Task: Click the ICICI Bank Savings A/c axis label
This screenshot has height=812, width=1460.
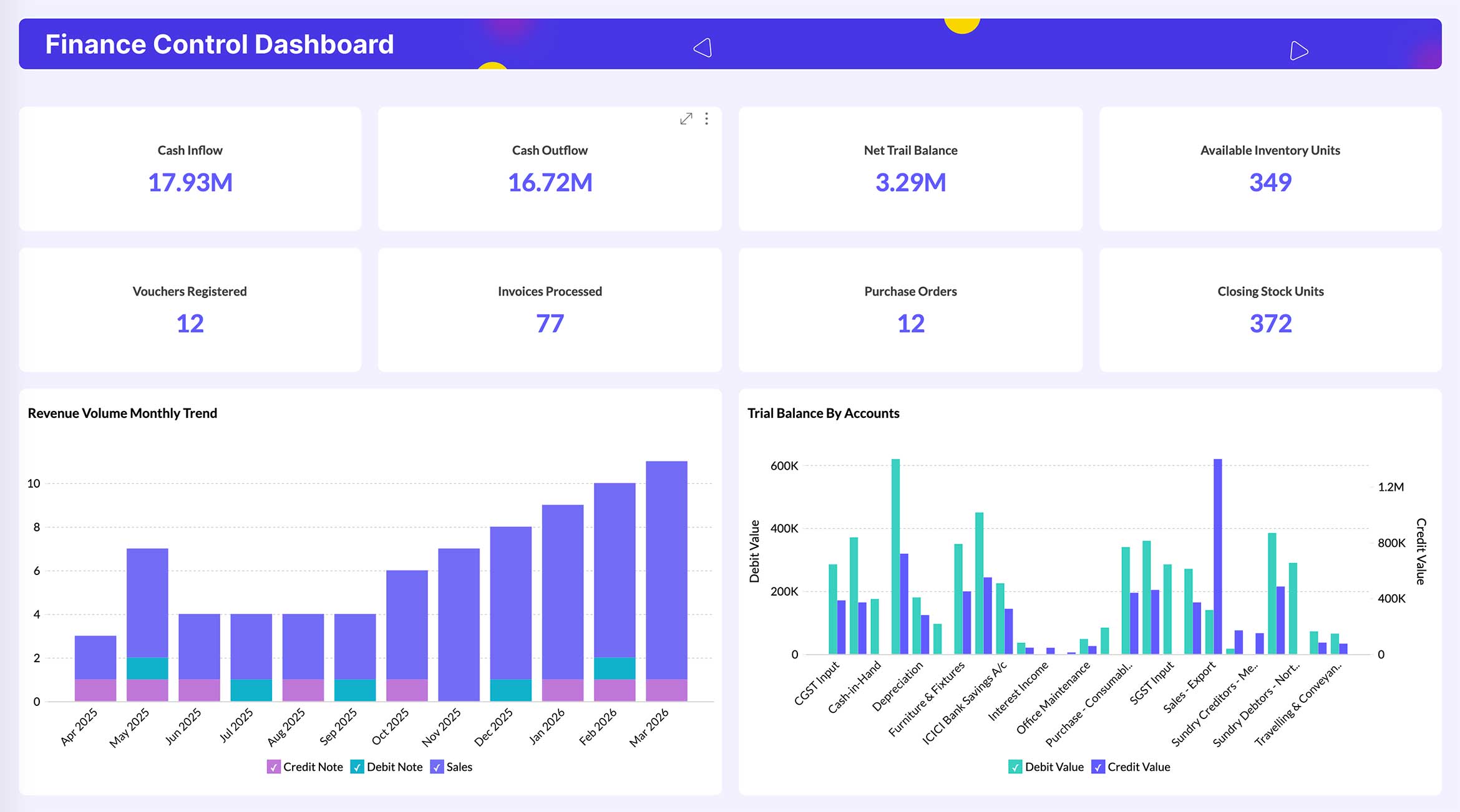Action: tap(965, 703)
